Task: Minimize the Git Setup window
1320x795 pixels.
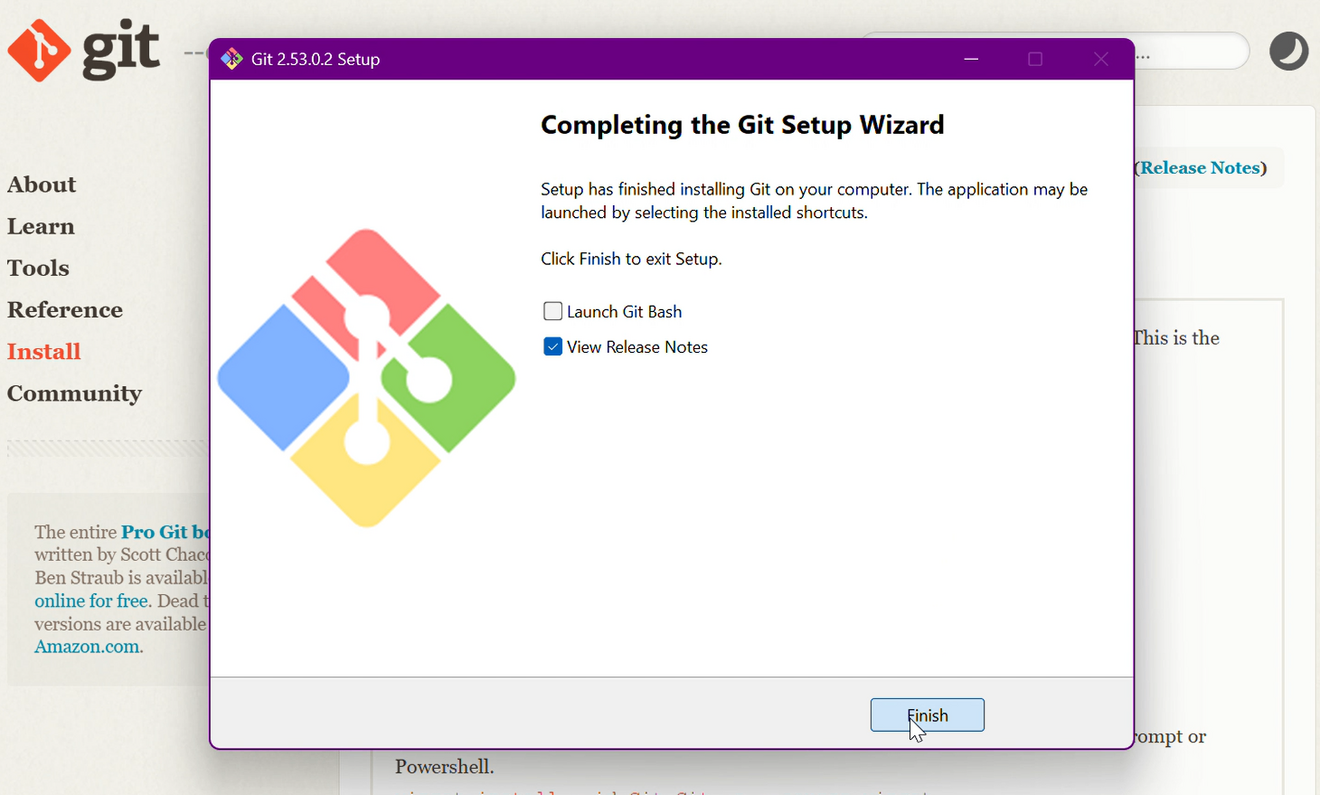Action: coord(971,59)
